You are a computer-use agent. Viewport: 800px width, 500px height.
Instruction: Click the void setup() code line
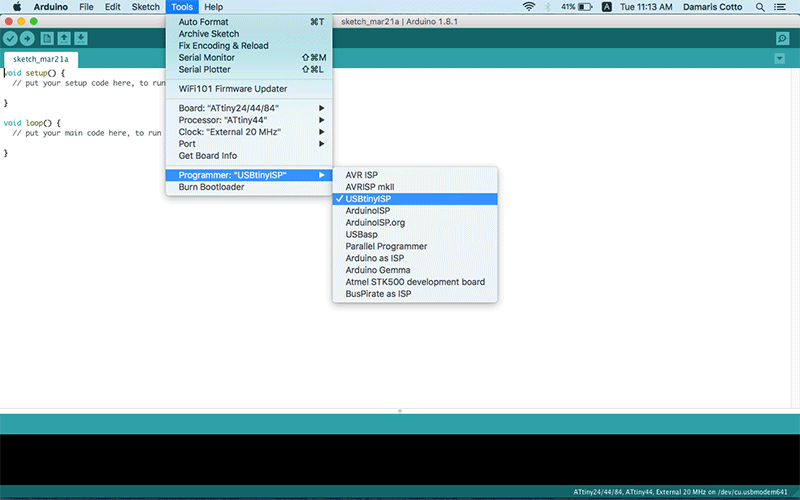34,73
